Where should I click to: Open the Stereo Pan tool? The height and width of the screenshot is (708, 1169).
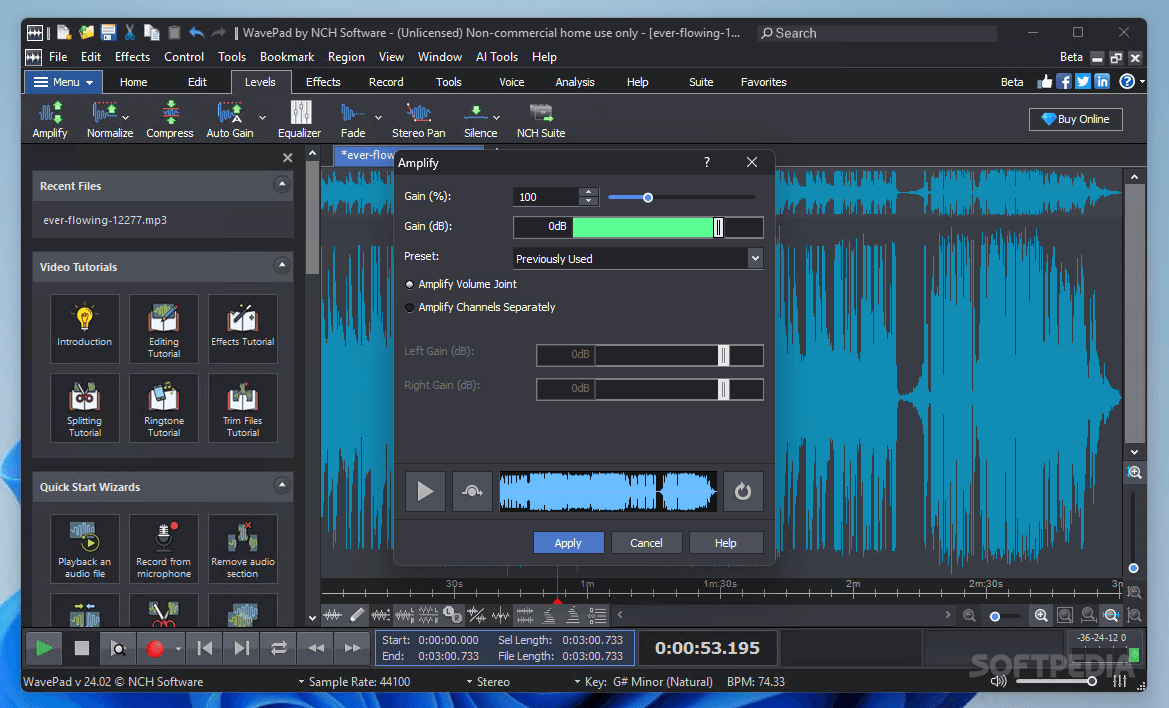[419, 119]
